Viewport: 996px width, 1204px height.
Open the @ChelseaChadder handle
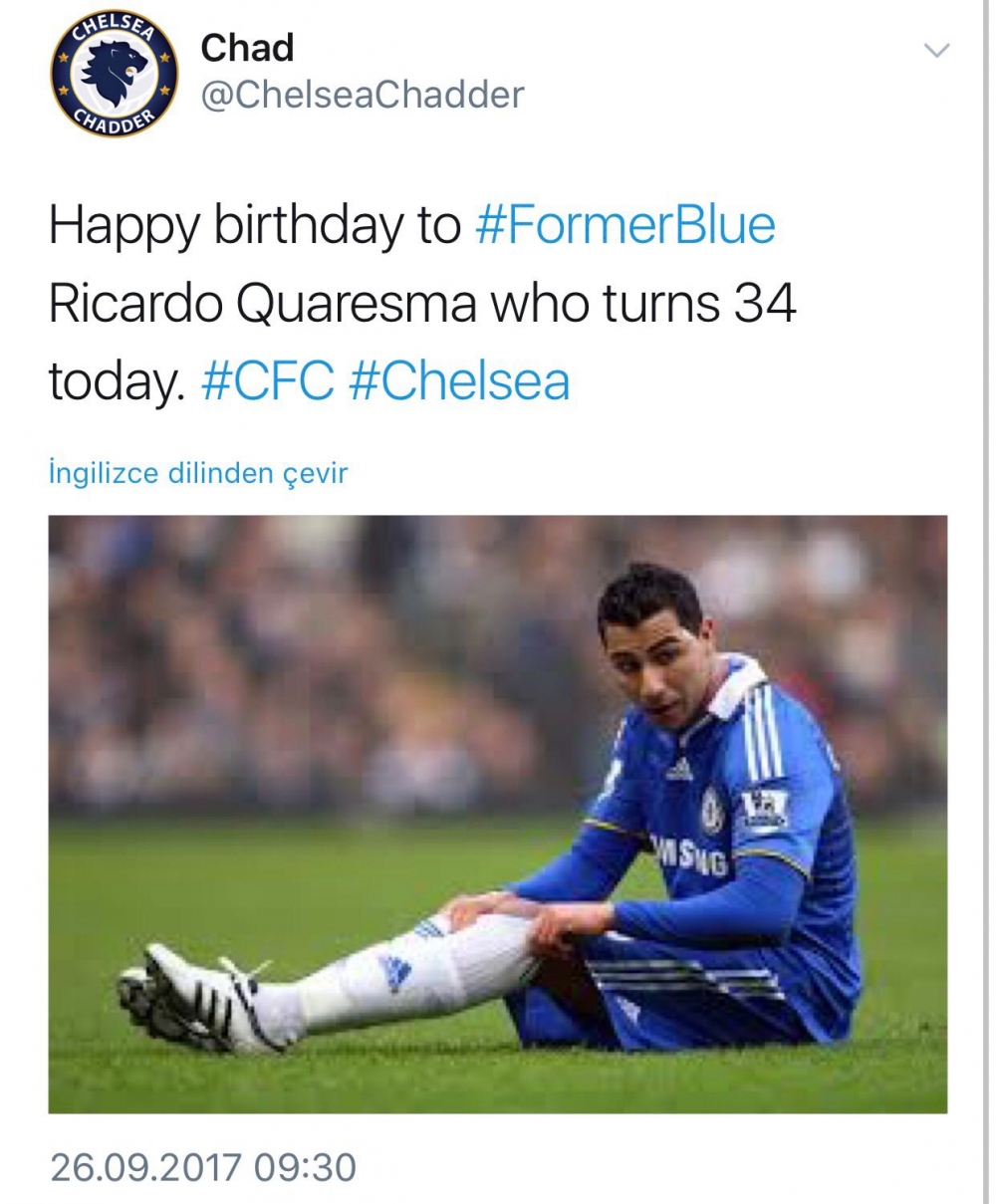click(x=363, y=95)
